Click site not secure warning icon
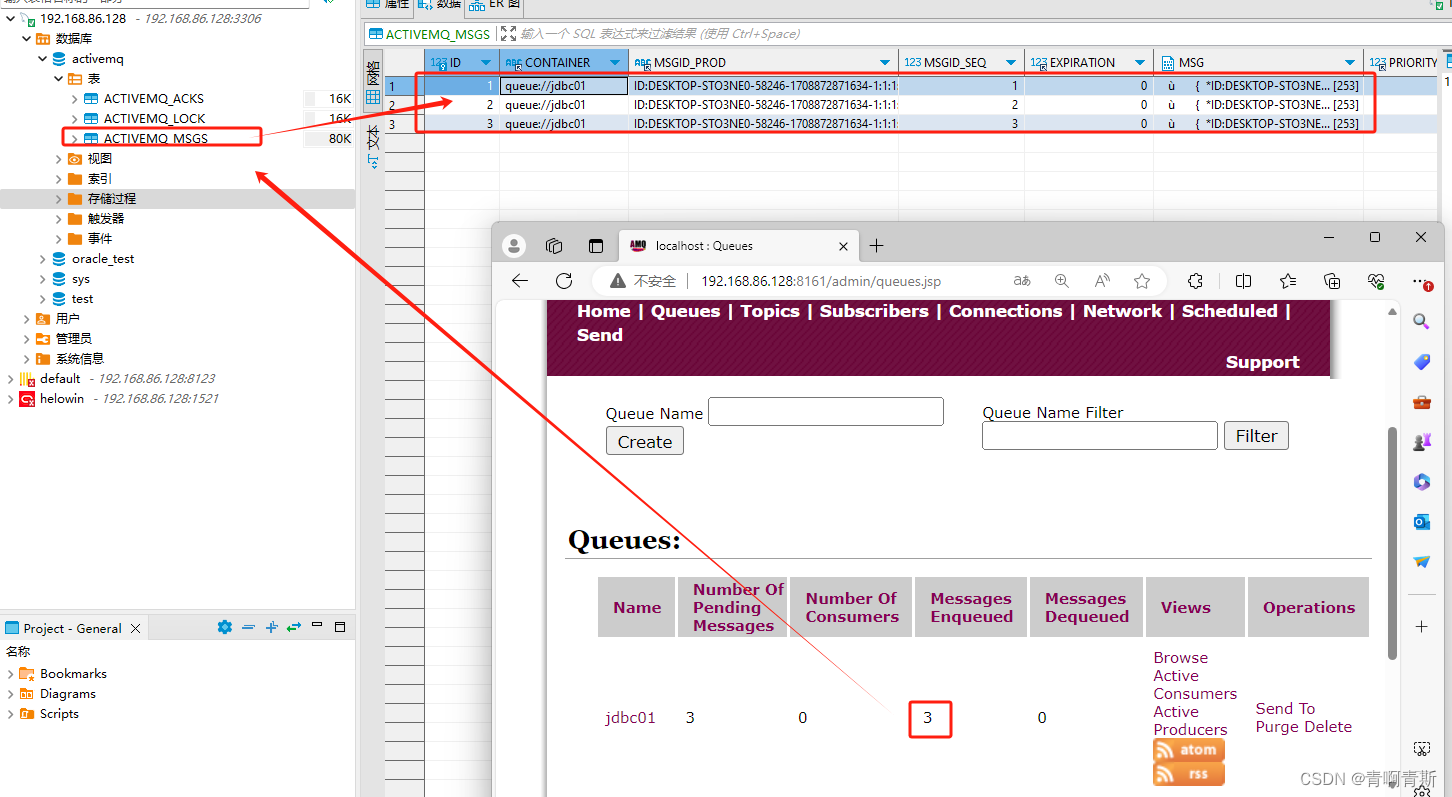This screenshot has width=1452, height=797. point(618,281)
